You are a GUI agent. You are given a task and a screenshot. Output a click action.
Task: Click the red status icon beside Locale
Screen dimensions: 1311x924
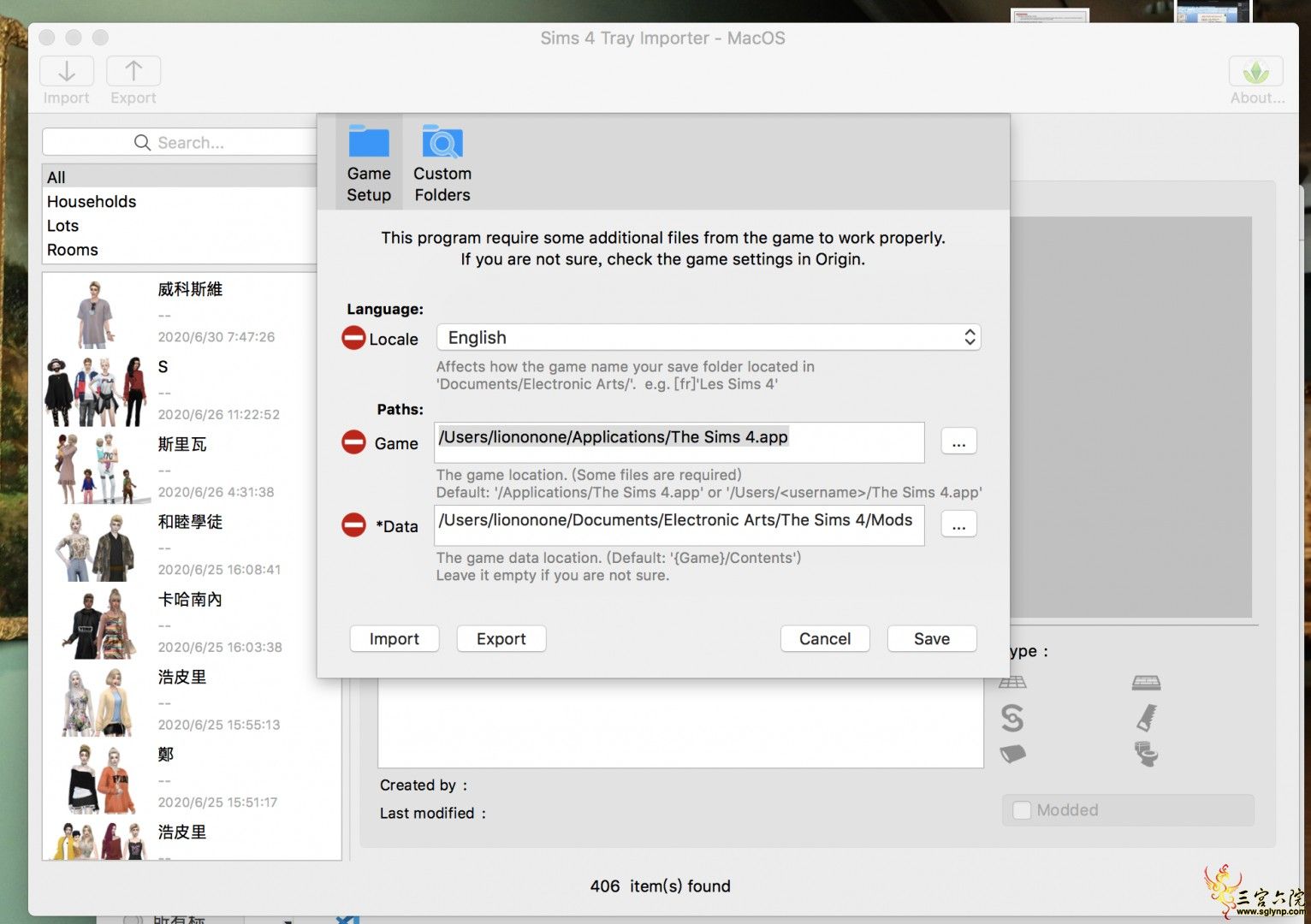pyautogui.click(x=353, y=338)
